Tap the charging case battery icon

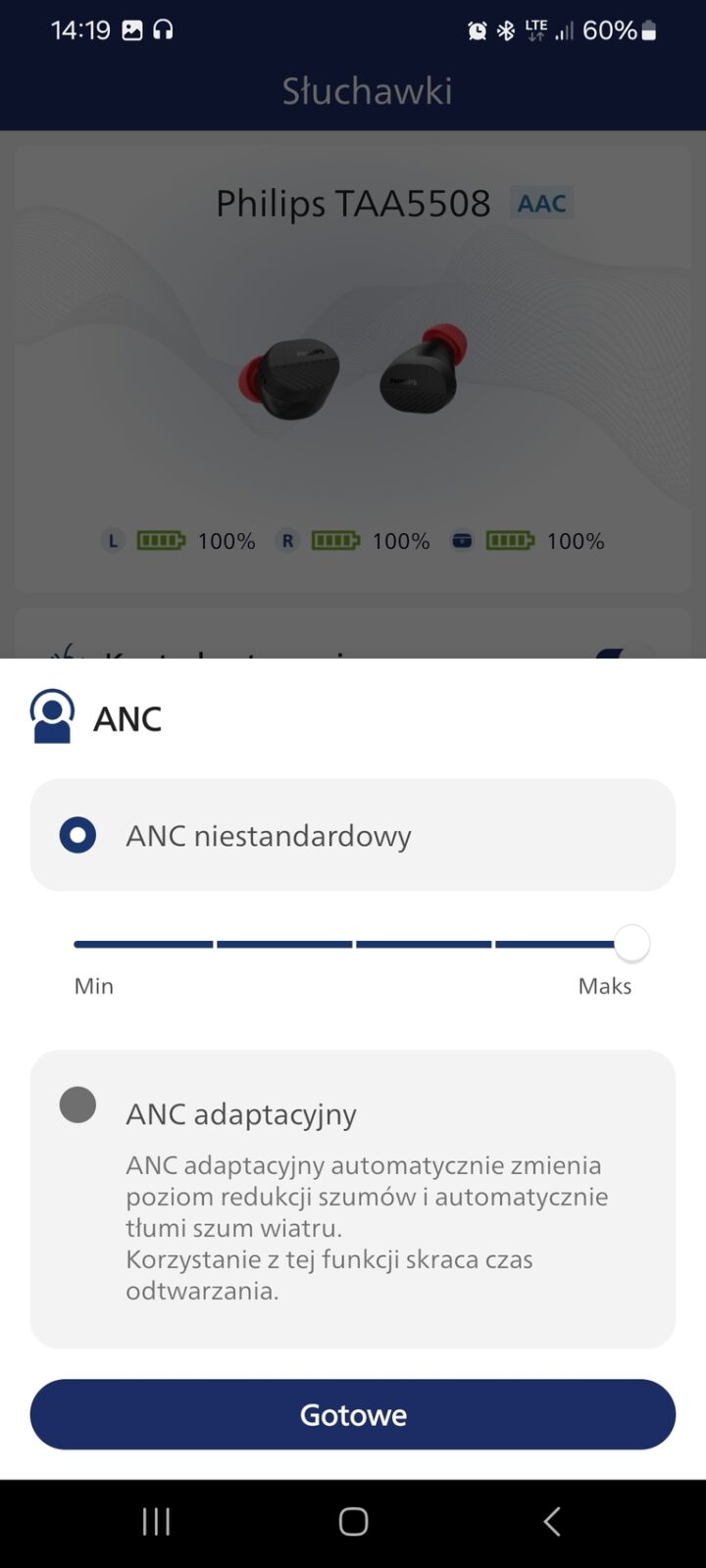click(x=510, y=540)
